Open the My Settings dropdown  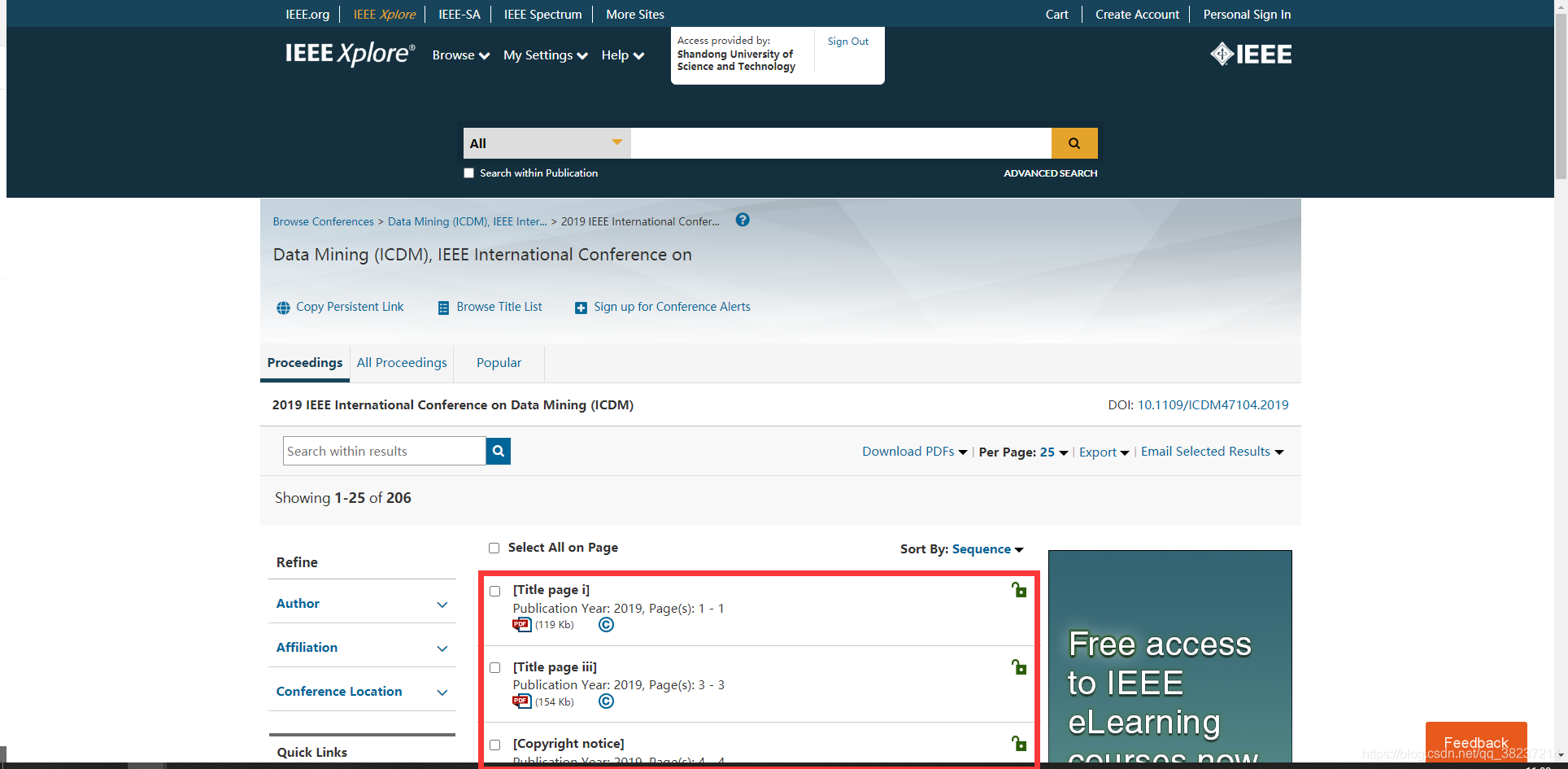[545, 55]
